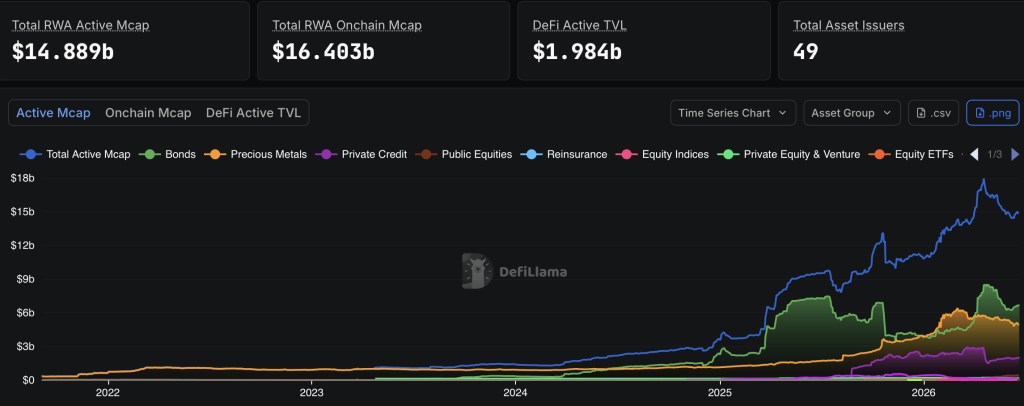Image resolution: width=1024 pixels, height=406 pixels.
Task: Click the $18b y-axis label
Action: 21,178
